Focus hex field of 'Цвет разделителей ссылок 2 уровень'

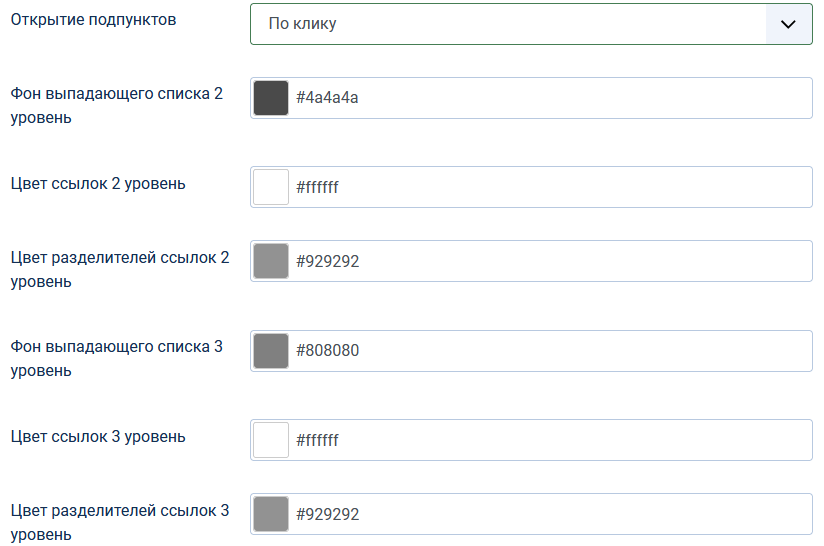550,261
